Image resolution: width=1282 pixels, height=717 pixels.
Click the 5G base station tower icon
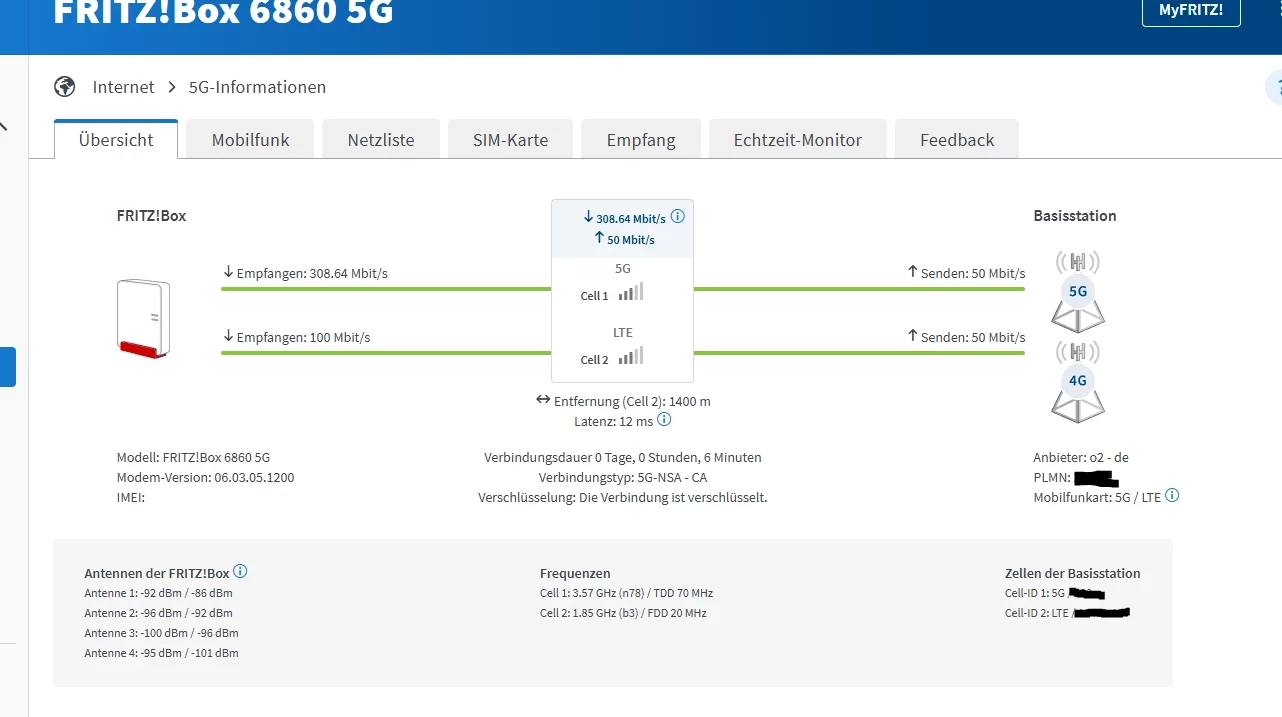coord(1078,292)
